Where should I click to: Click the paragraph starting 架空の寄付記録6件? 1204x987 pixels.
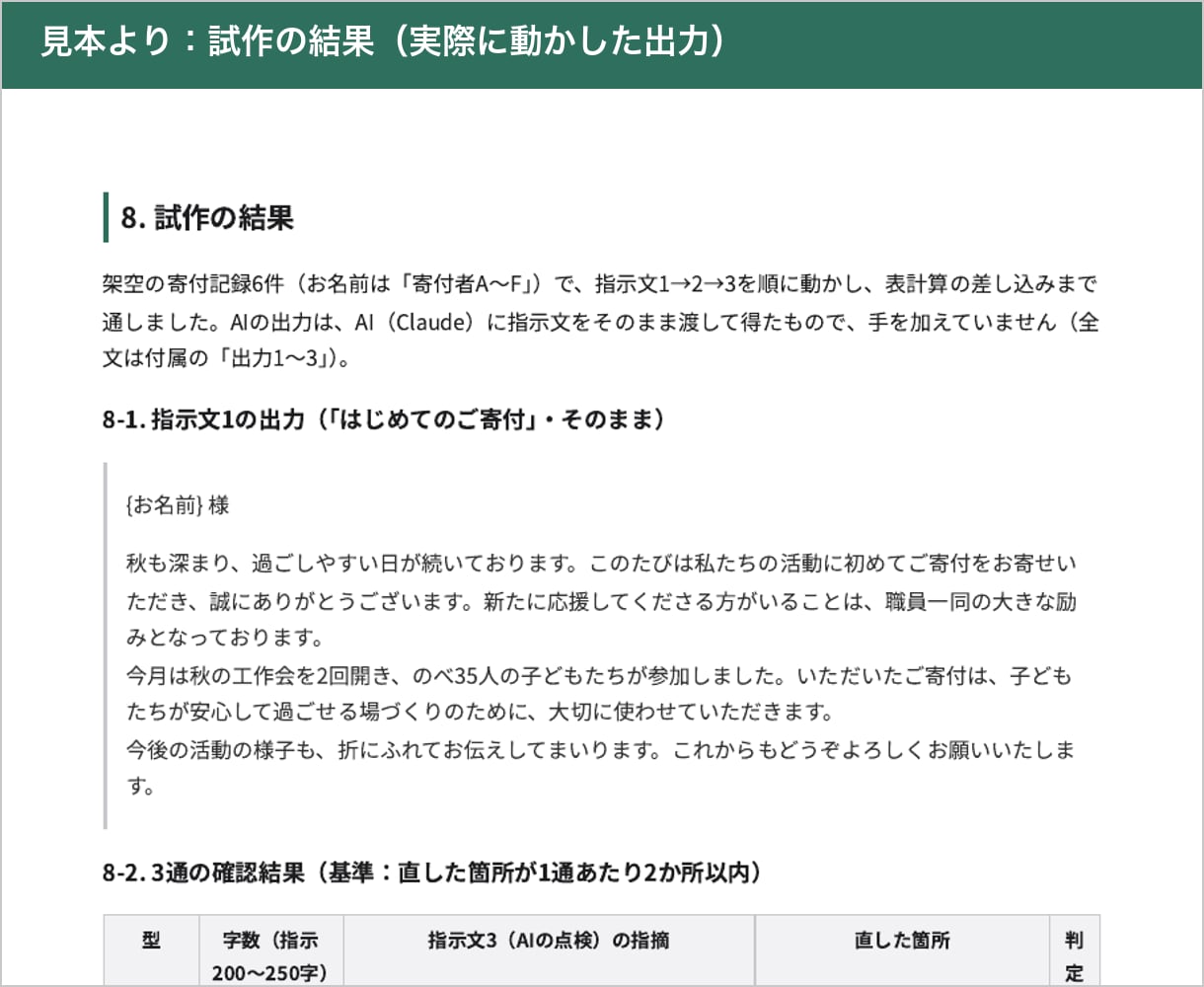pos(600,321)
